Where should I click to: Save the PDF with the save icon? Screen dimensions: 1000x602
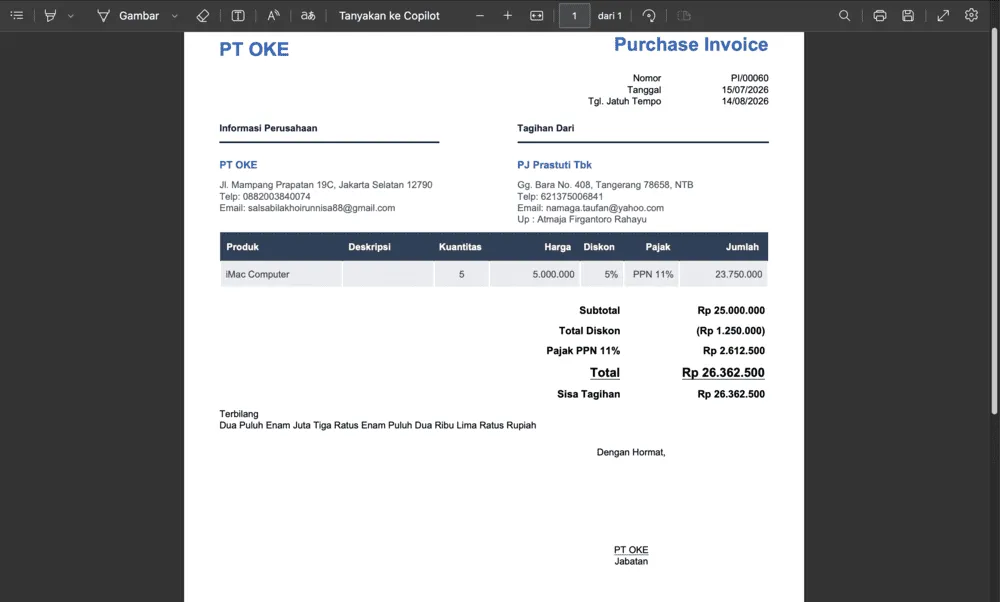pos(908,15)
